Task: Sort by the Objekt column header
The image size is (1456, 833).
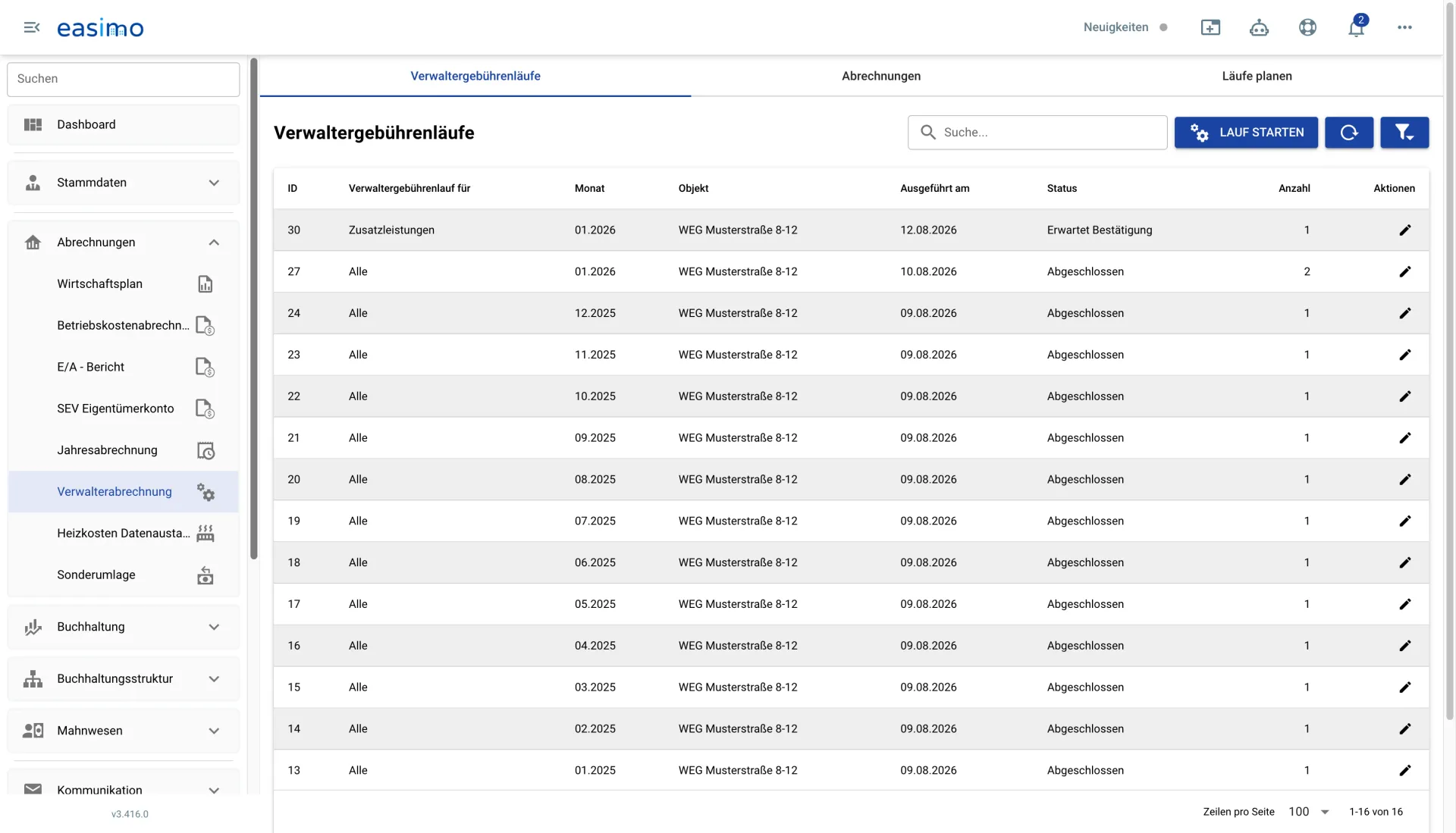Action: (x=693, y=188)
